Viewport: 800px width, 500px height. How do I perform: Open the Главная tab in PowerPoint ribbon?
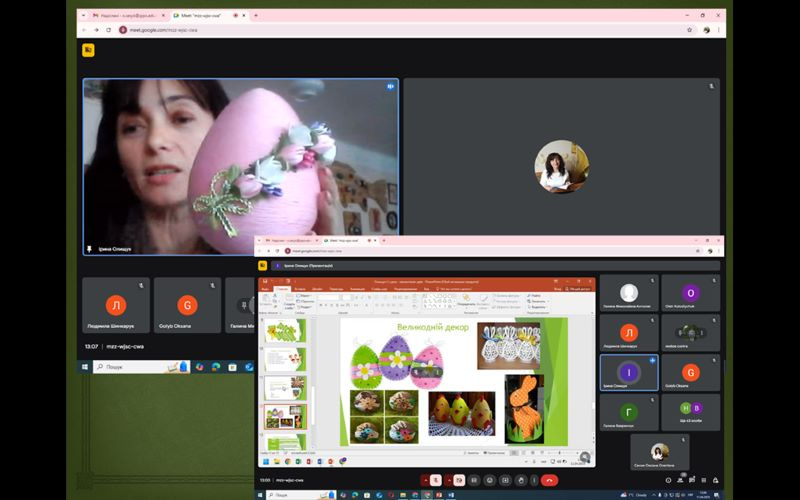click(x=282, y=289)
